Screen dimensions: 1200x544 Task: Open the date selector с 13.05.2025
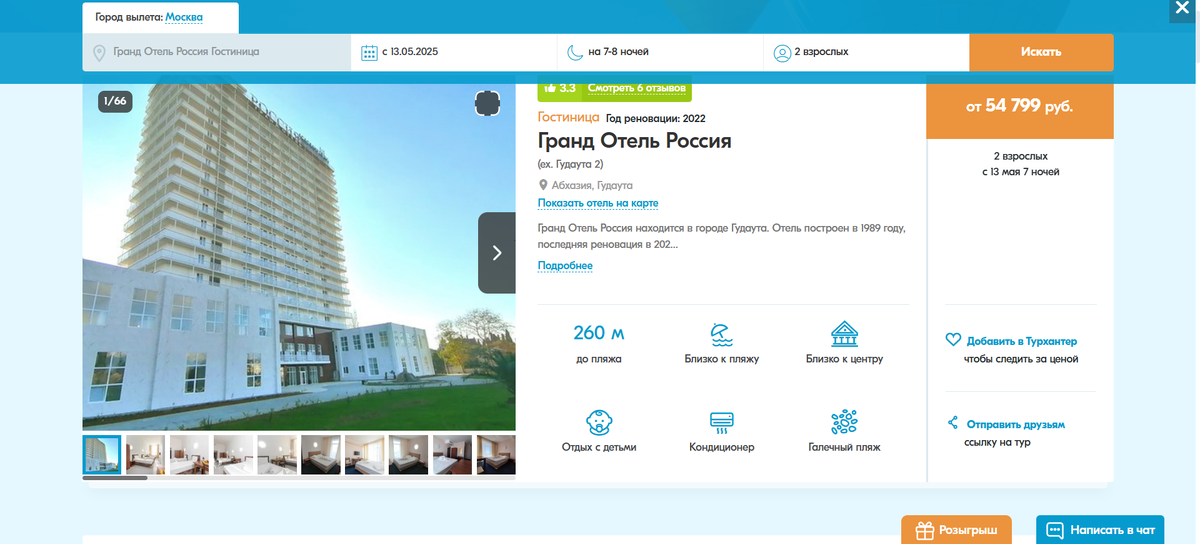(454, 52)
